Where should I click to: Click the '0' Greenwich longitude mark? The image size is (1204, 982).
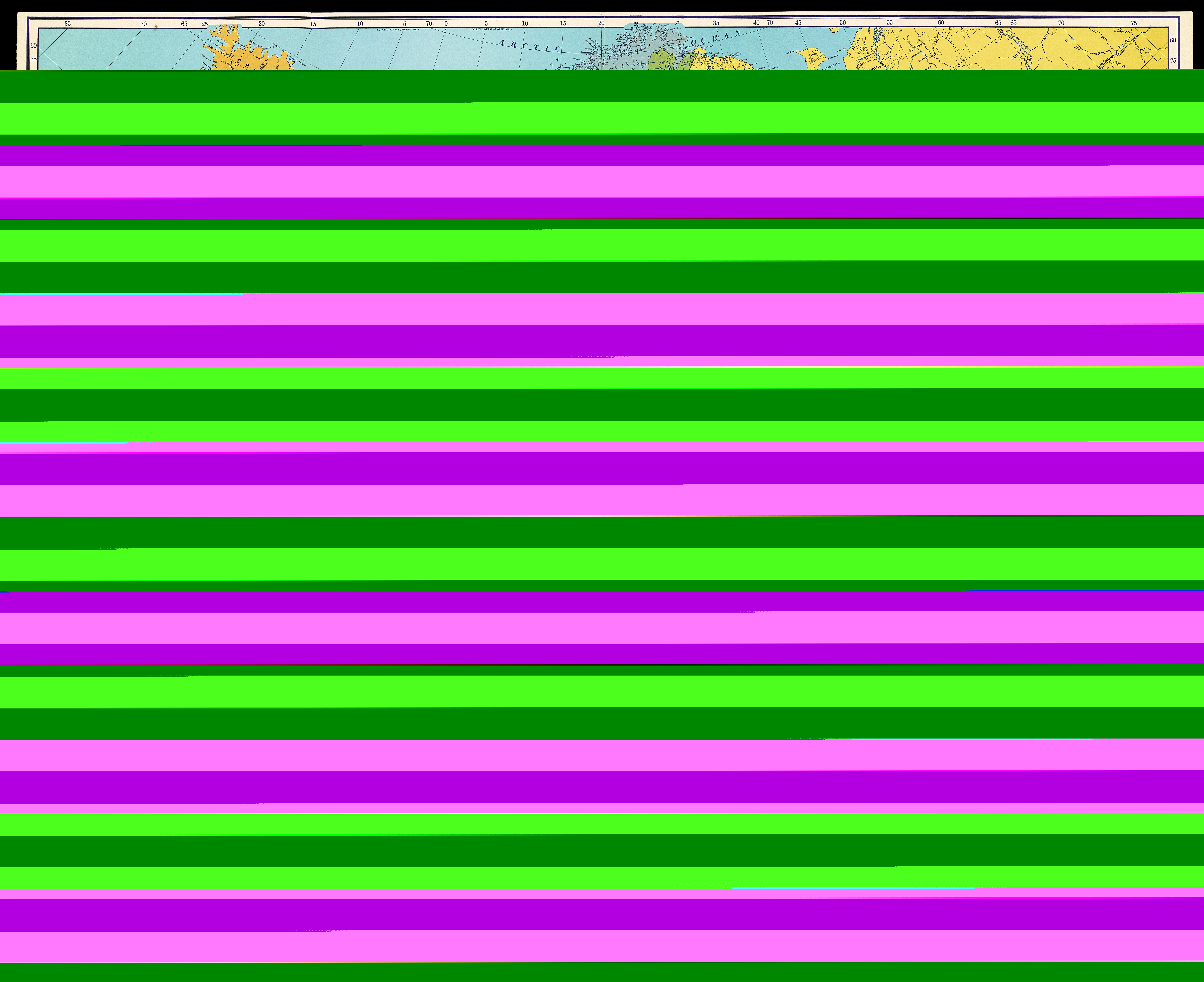point(446,24)
